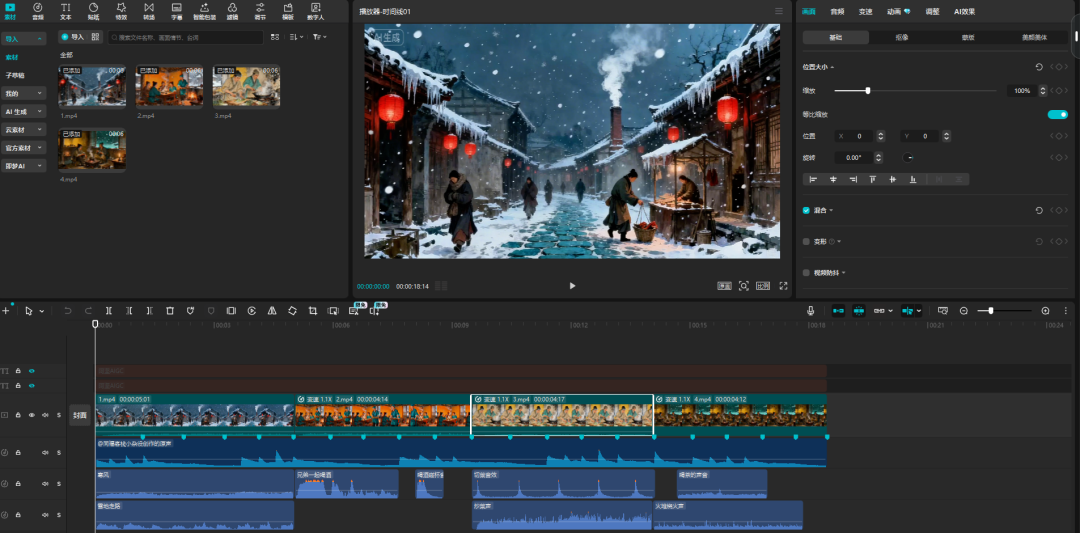
Task: Select the 3.mp4 thumbnail in media library
Action: (x=246, y=88)
